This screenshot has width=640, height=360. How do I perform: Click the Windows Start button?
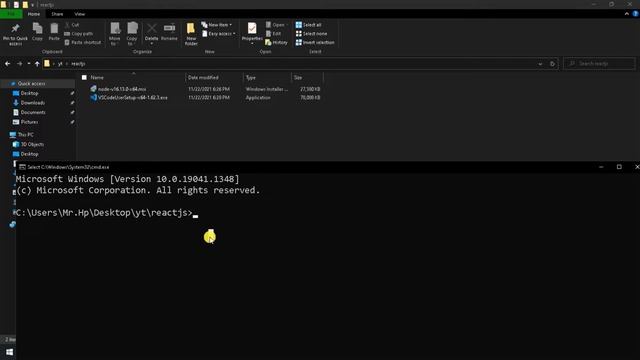click(10, 352)
